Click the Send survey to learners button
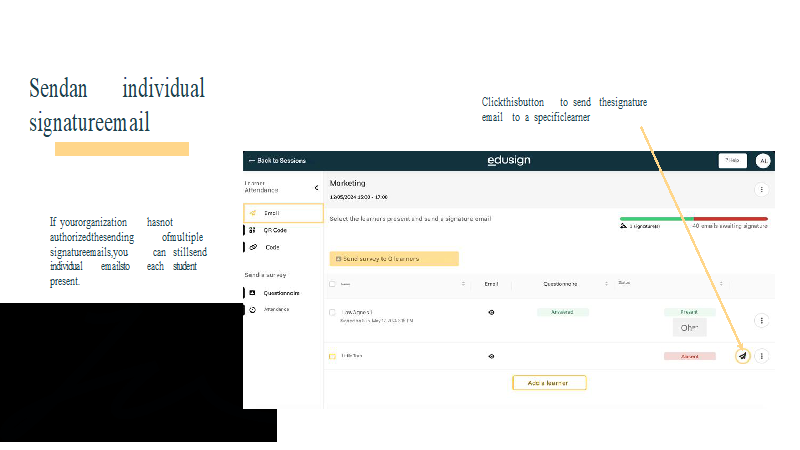This screenshot has height=450, width=800. pos(394,258)
